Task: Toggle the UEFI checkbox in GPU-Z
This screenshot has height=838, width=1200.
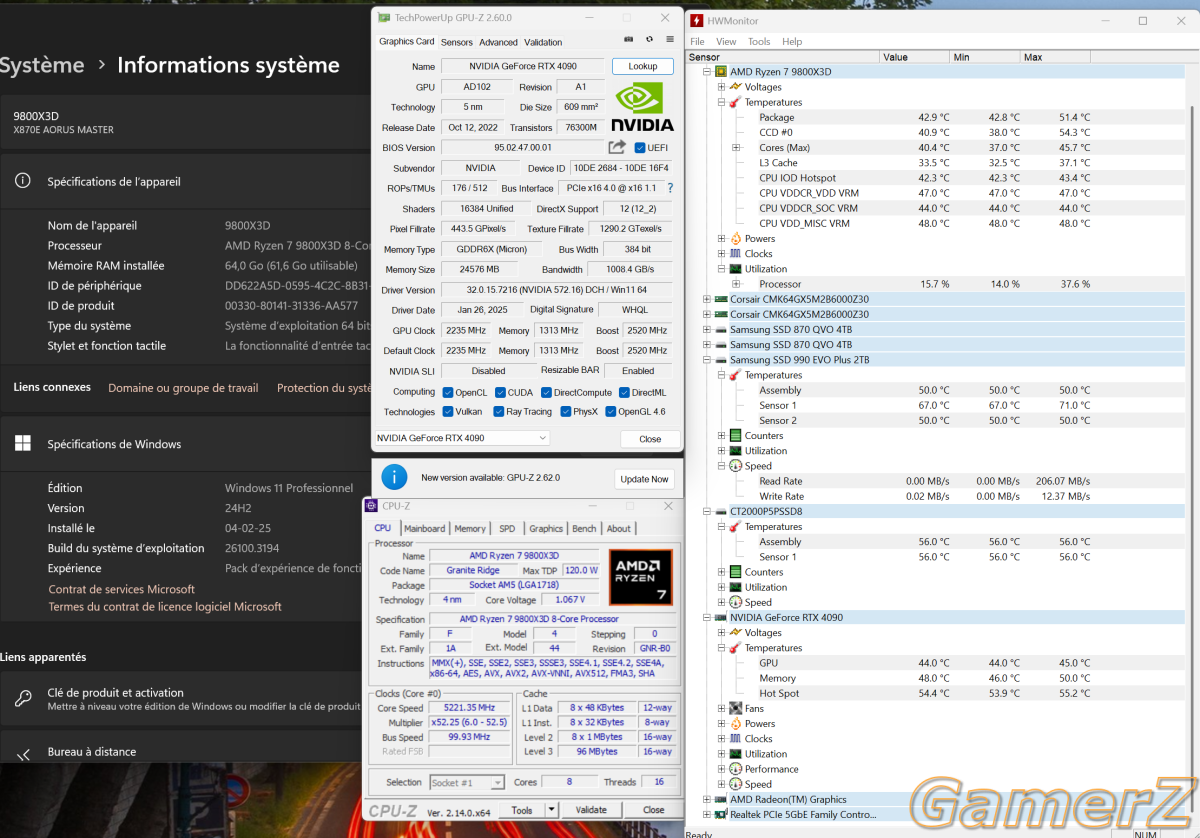Action: point(640,148)
